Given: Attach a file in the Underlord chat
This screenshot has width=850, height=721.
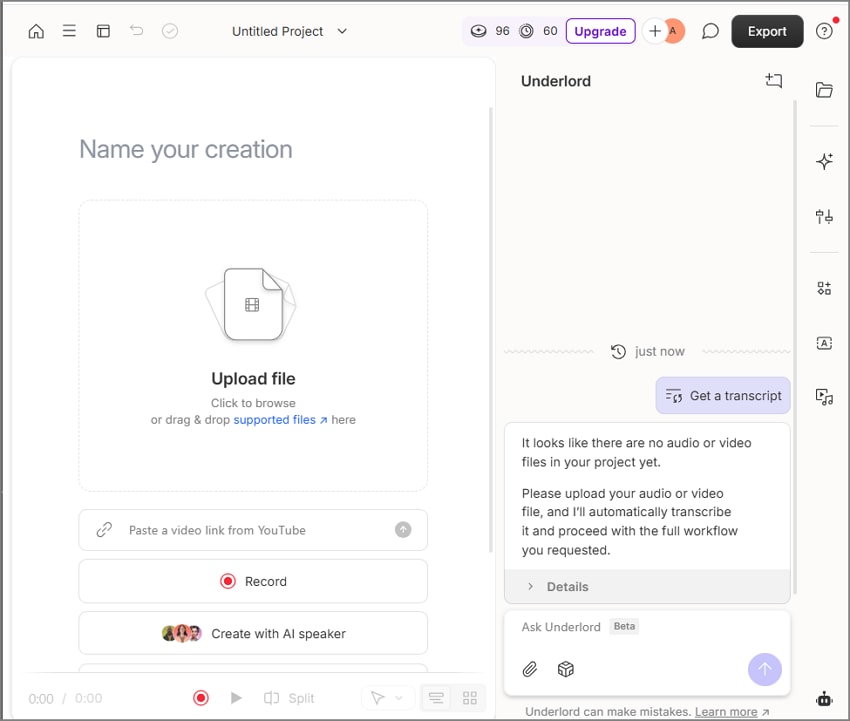Looking at the screenshot, I should [530, 669].
